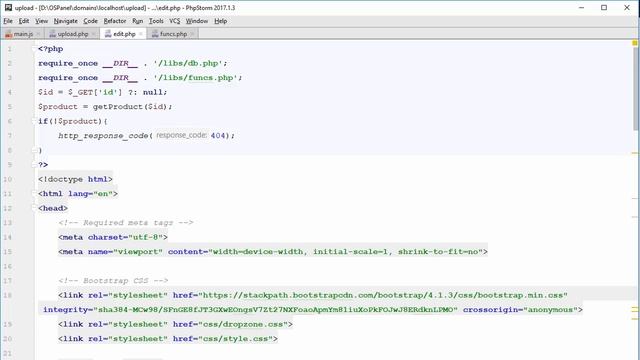
Task: Click the JavaScript file icon on main.js tab
Action: [x=9, y=34]
